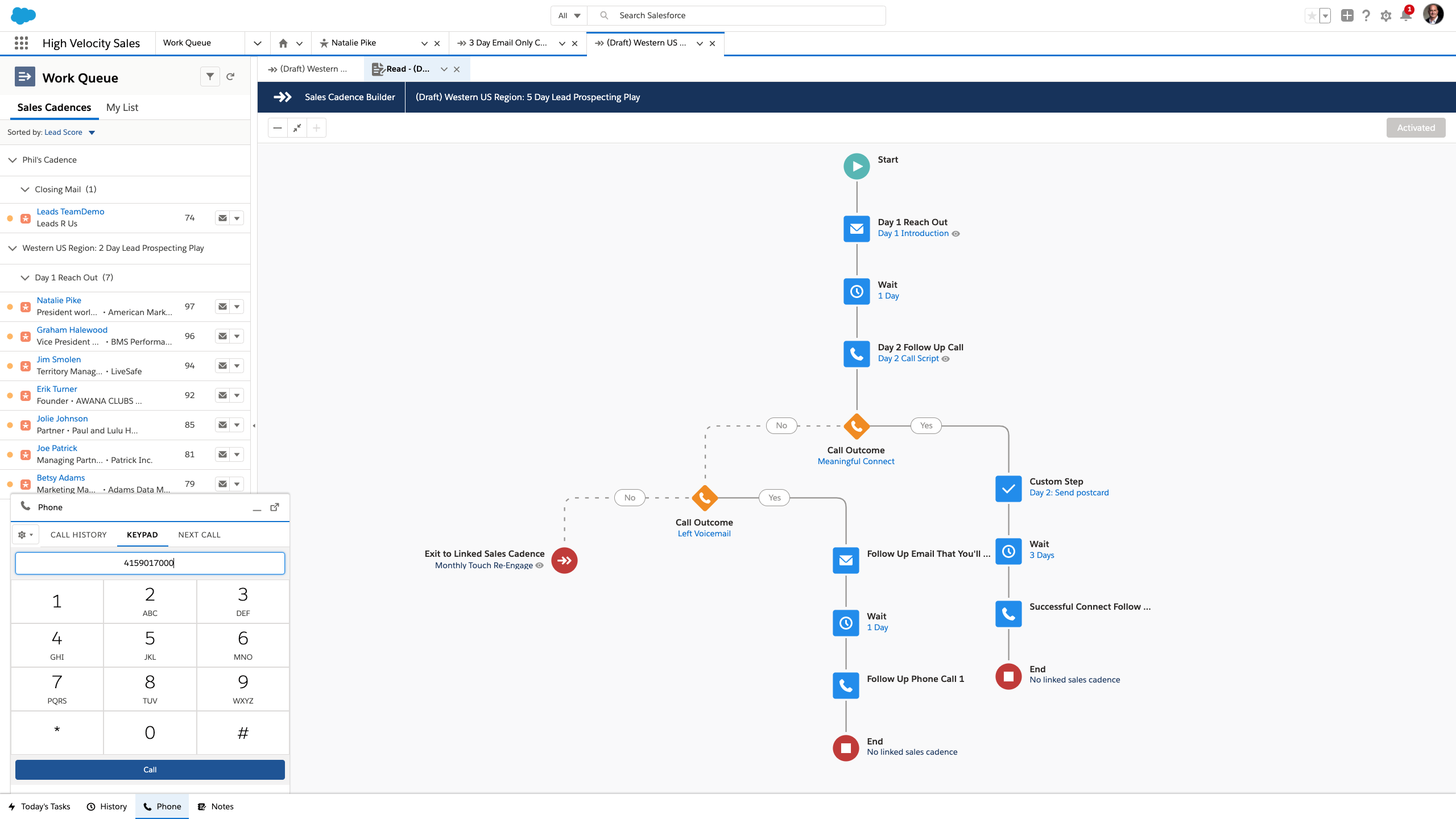Click the Call button to dial 4159017000
This screenshot has width=1456, height=819.
coord(149,769)
